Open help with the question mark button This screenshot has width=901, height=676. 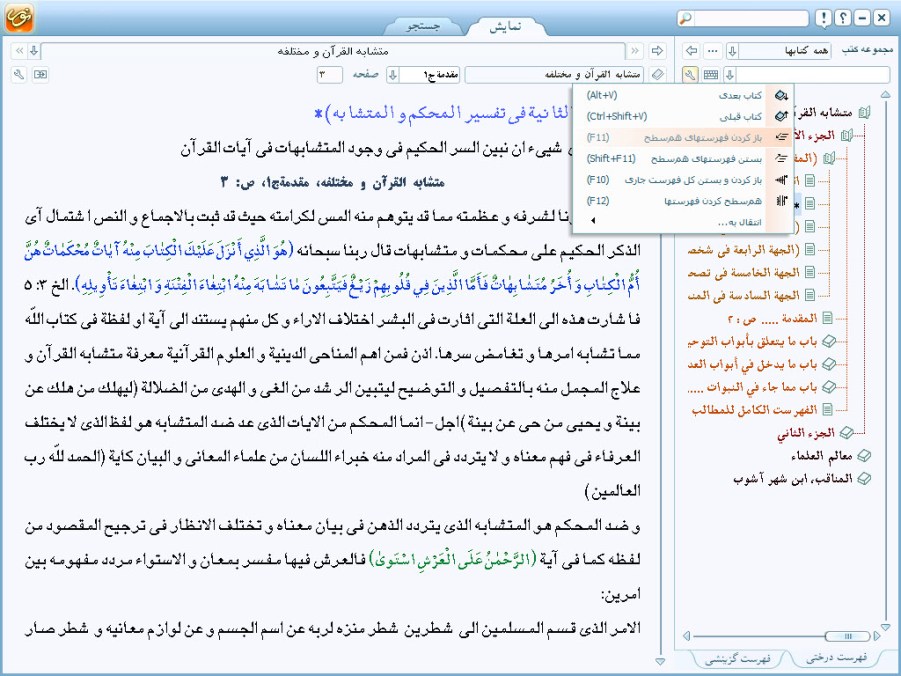coord(842,18)
